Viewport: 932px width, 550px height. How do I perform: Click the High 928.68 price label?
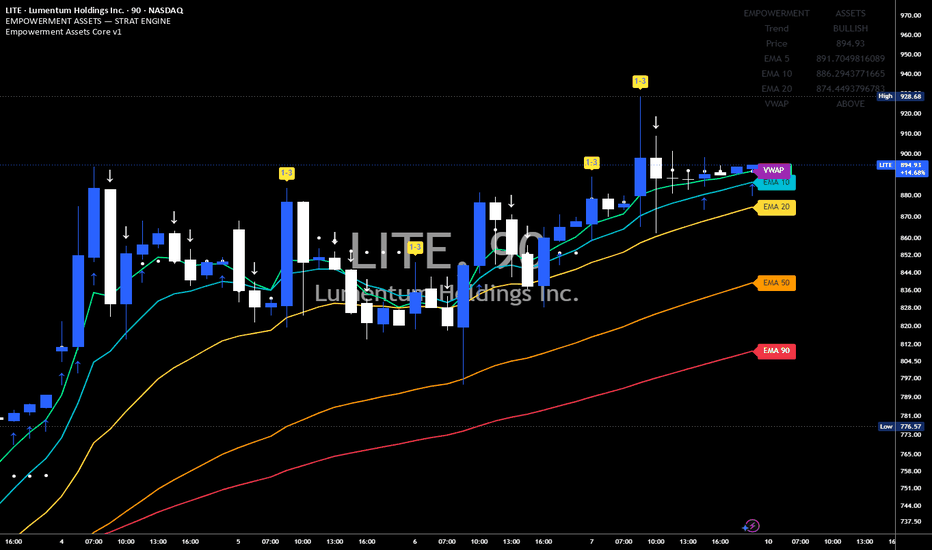(x=901, y=96)
